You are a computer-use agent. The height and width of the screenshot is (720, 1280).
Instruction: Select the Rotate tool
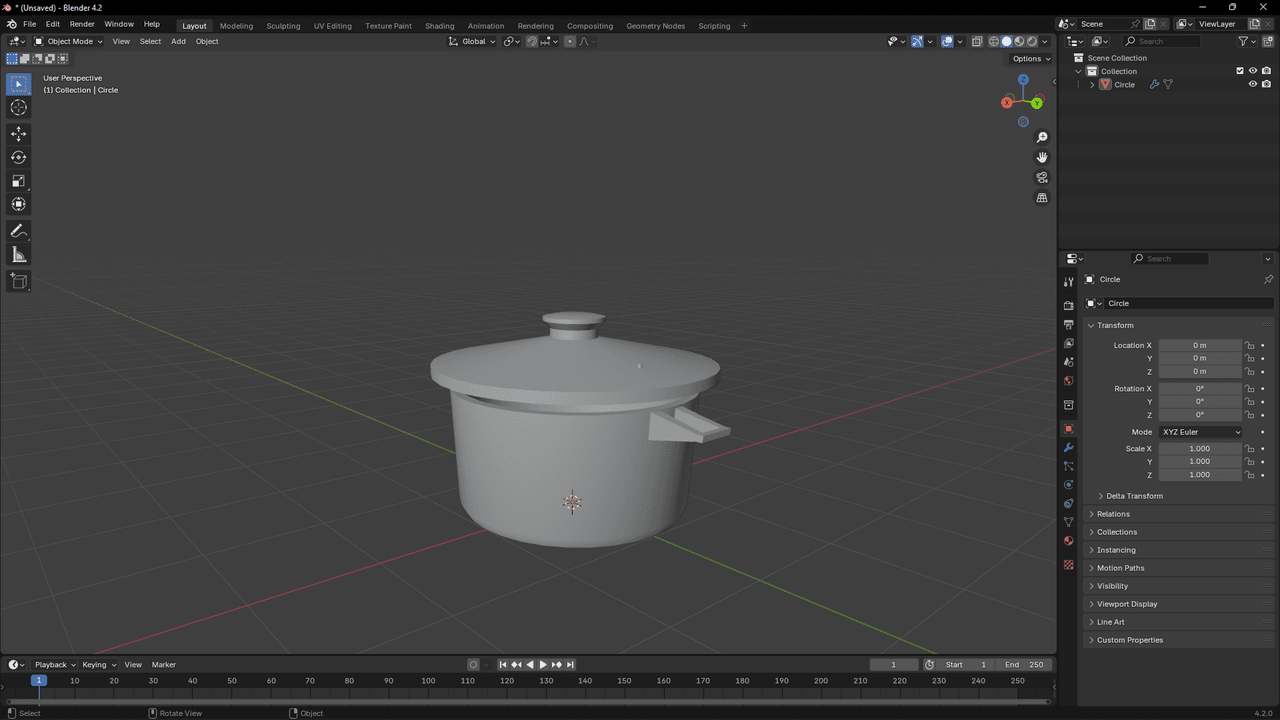coord(18,157)
